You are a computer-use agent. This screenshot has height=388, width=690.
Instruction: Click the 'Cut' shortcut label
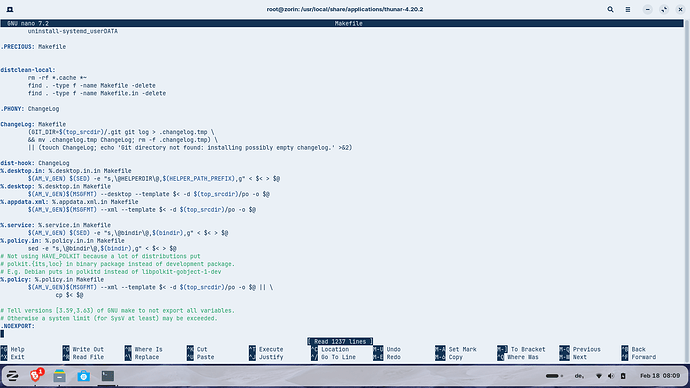[202, 349]
